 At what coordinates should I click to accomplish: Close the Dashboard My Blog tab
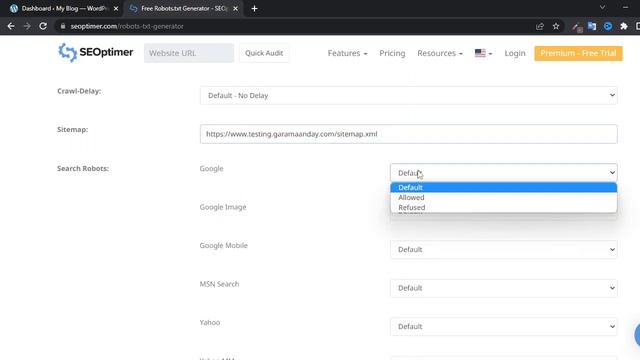[x=116, y=9]
